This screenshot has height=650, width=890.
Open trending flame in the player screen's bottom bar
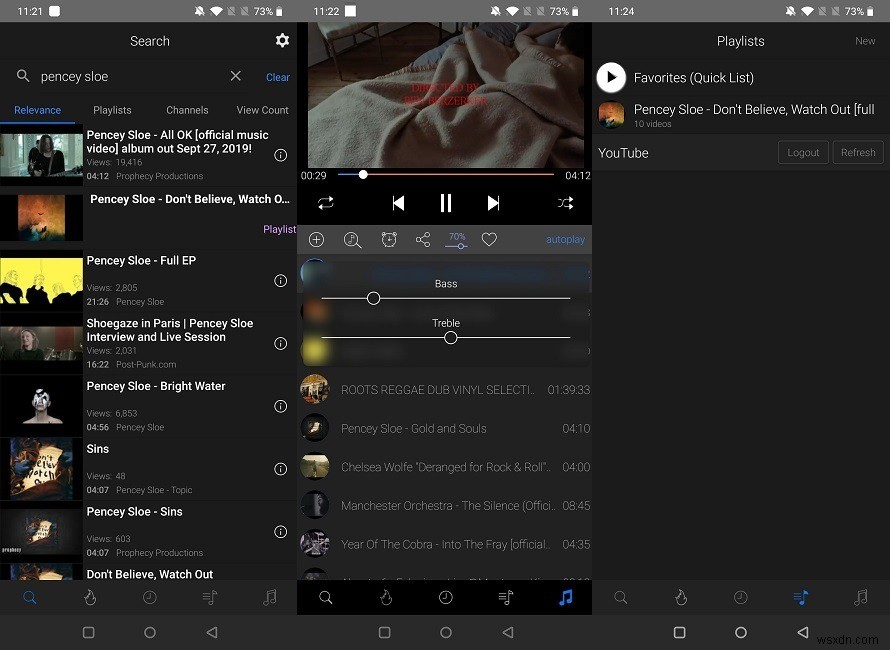[x=386, y=597]
